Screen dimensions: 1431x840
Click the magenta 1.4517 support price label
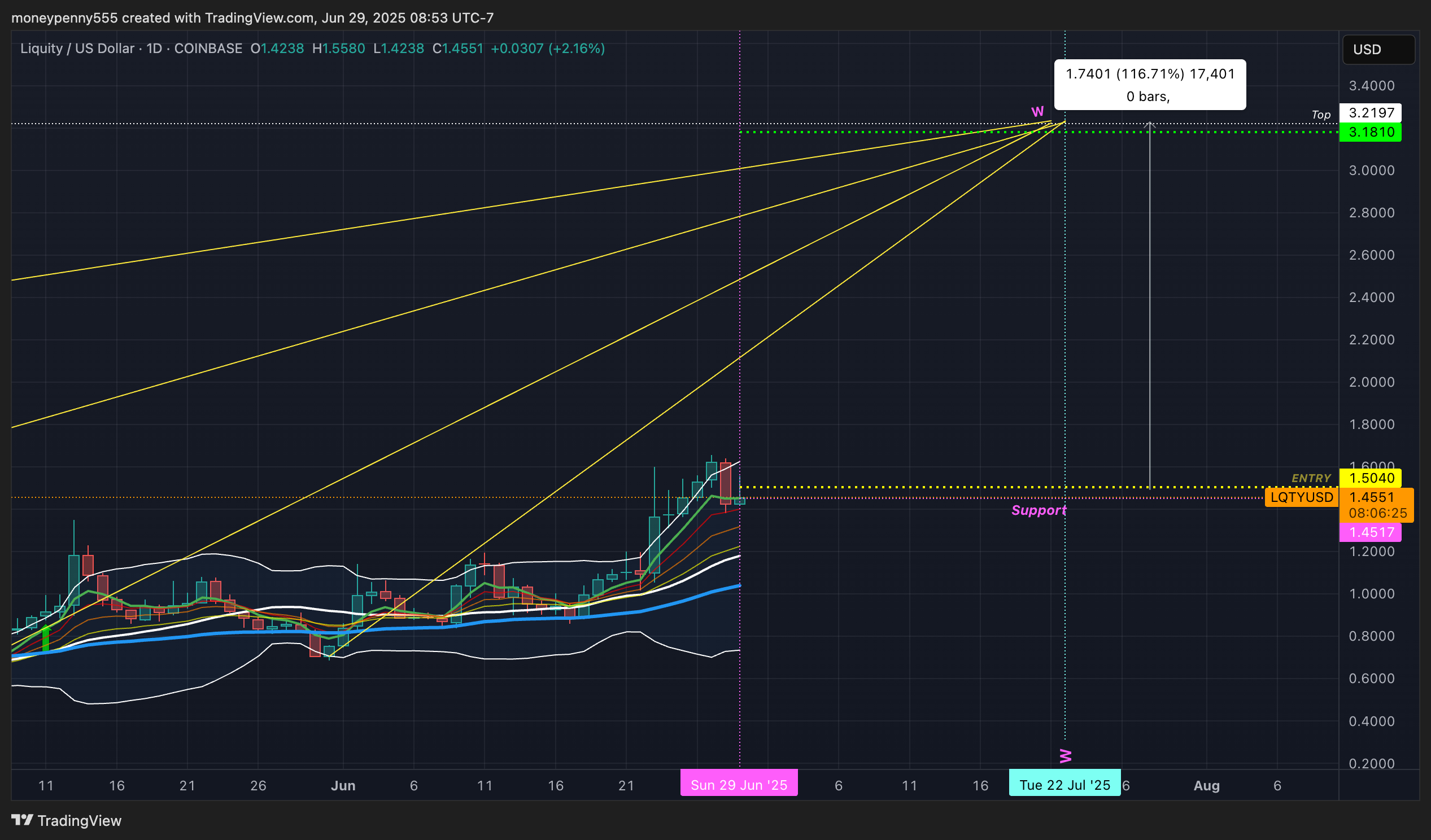tap(1370, 532)
